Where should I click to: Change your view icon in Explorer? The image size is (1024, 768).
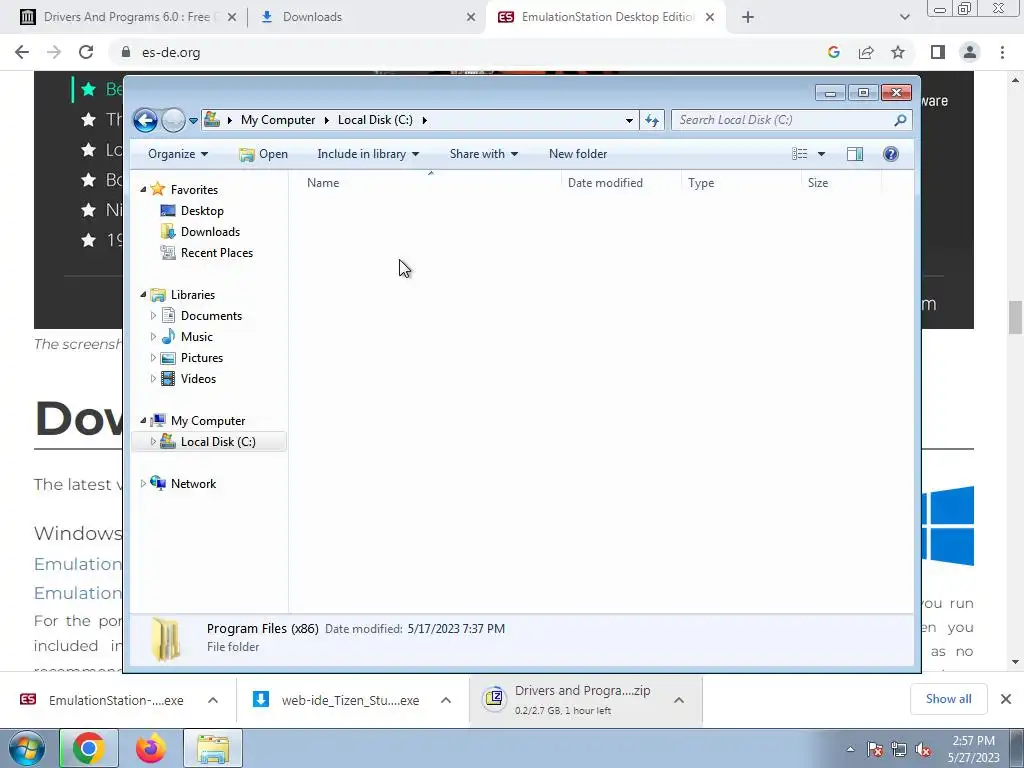[800, 154]
